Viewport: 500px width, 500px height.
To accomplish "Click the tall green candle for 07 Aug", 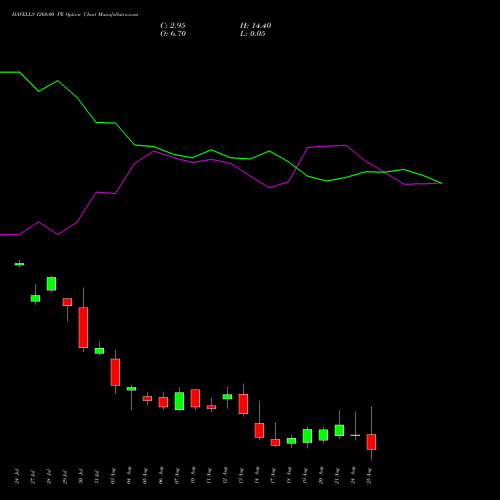I will [179, 401].
